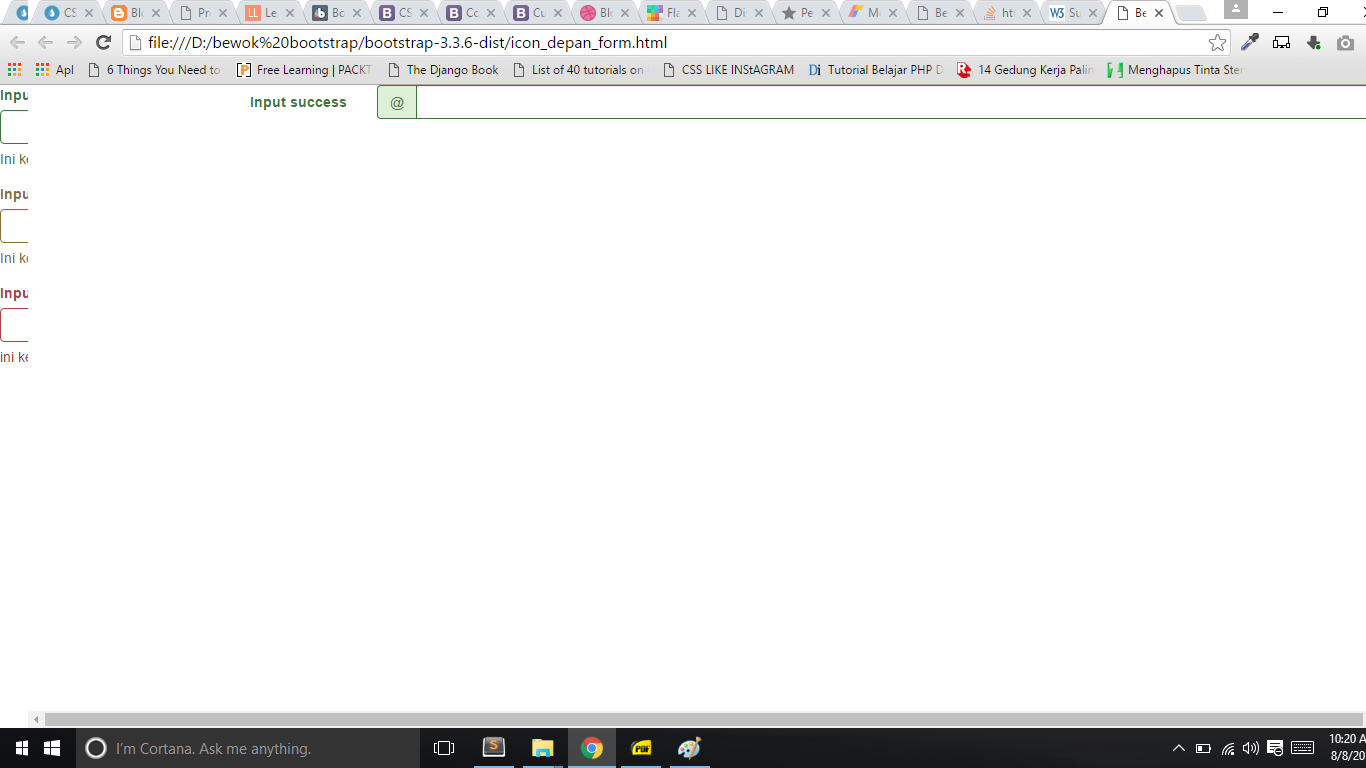Screen dimensions: 1366x768
Task: Open a new tab
Action: 1190,13
